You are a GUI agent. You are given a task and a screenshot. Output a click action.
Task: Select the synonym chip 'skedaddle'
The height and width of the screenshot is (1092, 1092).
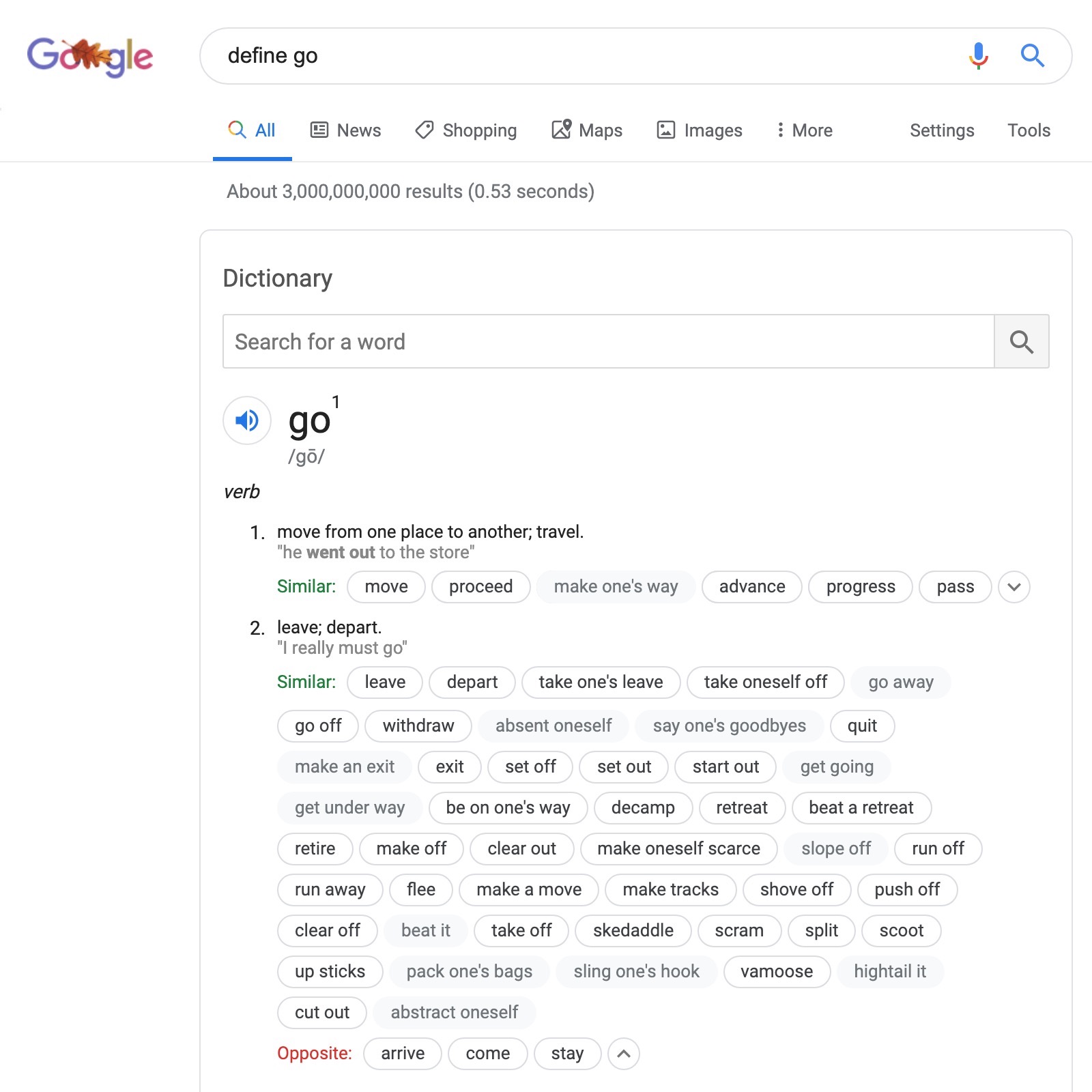pos(632,930)
